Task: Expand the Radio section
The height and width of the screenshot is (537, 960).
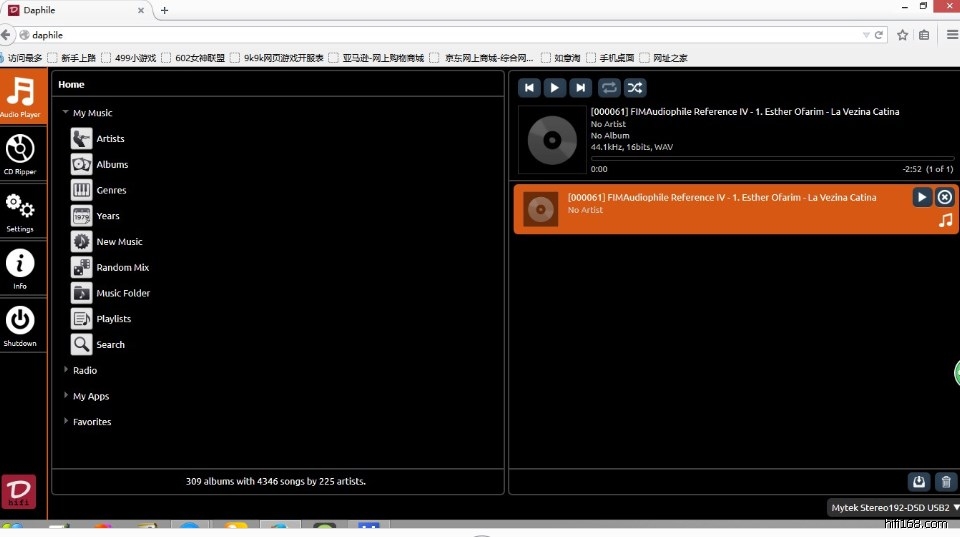Action: coord(66,370)
